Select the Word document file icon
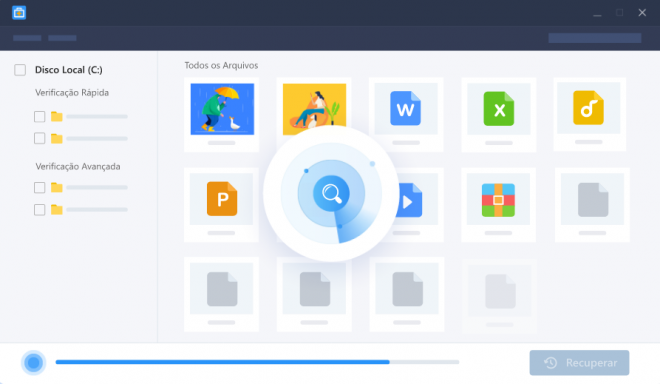Image resolution: width=660 pixels, height=384 pixels. point(405,109)
